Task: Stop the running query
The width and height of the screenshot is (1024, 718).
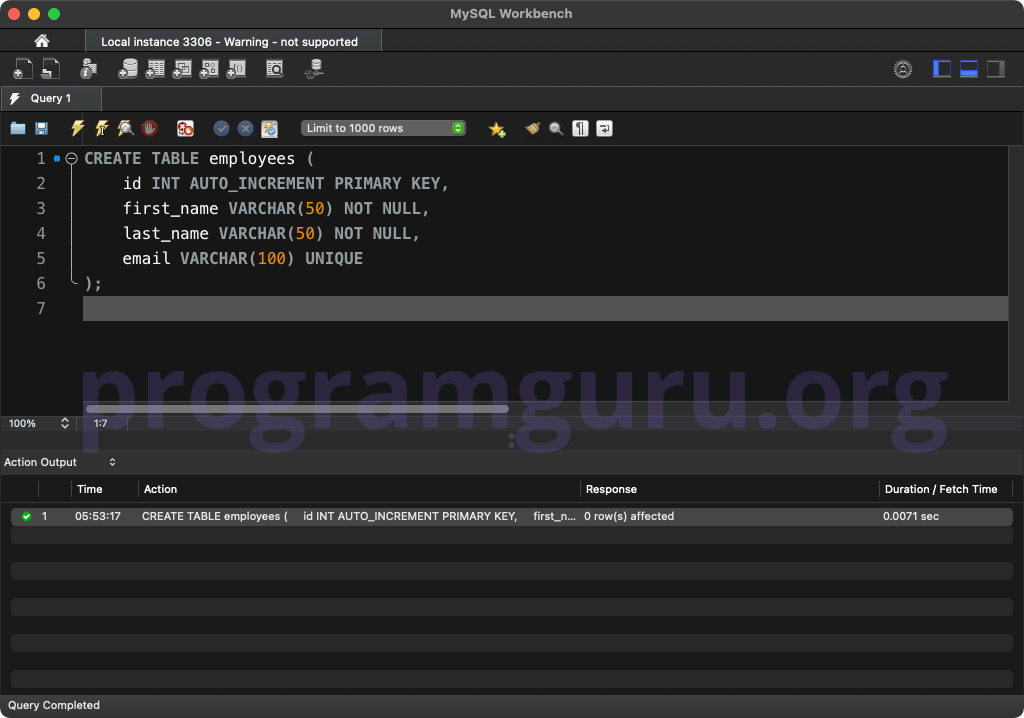Action: pos(150,128)
